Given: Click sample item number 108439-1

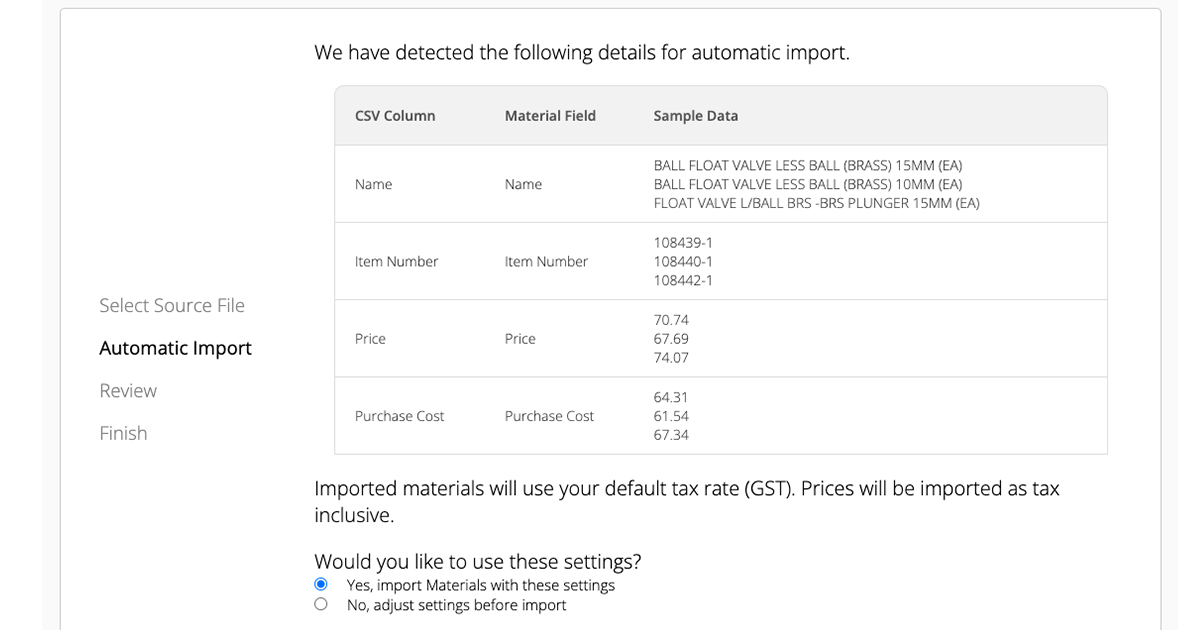Looking at the screenshot, I should point(683,243).
